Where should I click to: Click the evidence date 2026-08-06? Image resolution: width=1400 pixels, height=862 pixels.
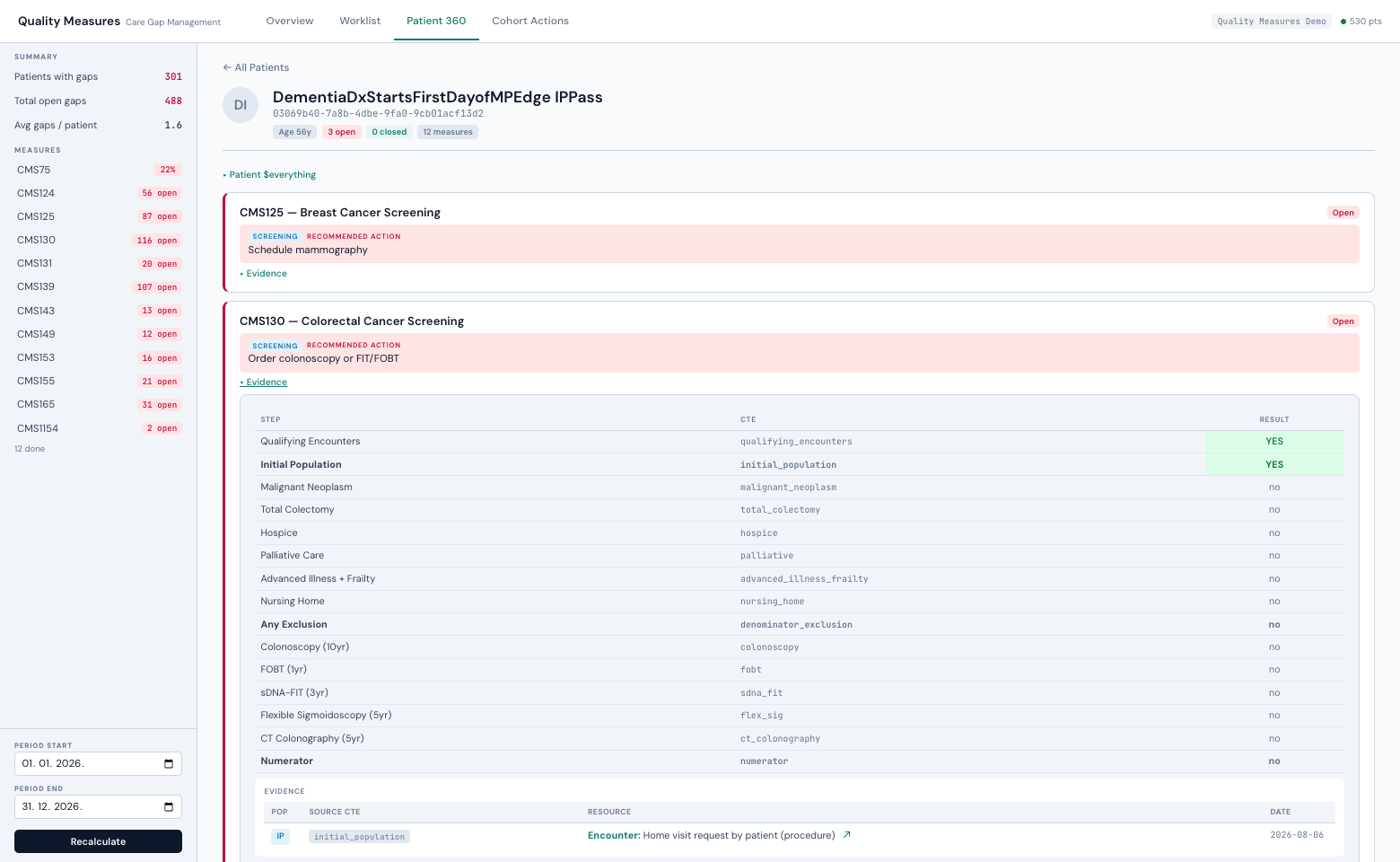click(x=1297, y=835)
